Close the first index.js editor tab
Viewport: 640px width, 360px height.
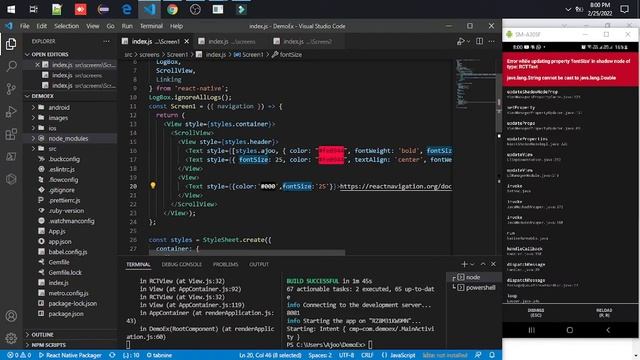(x=187, y=41)
